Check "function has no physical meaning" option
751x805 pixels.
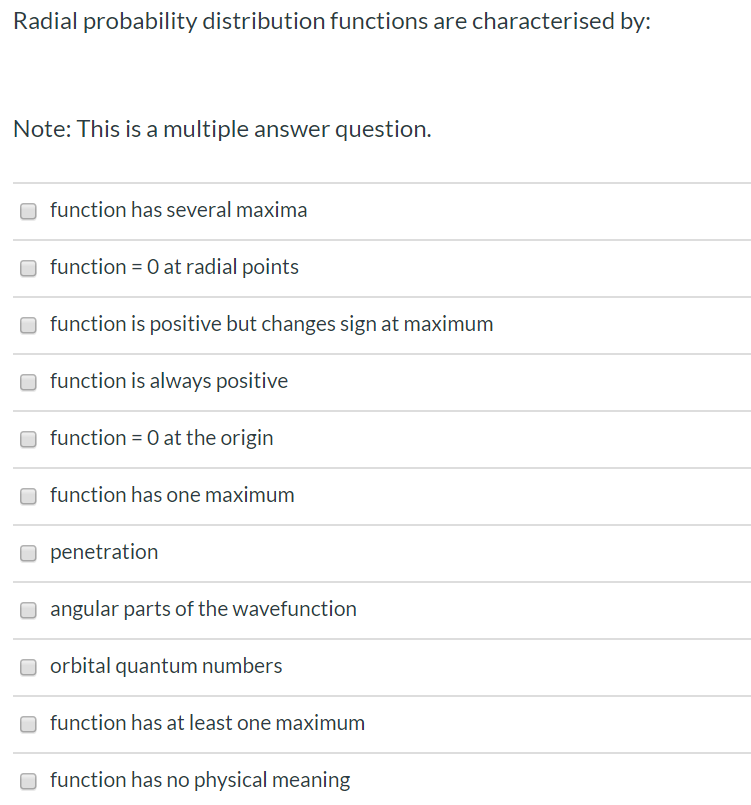click(28, 781)
